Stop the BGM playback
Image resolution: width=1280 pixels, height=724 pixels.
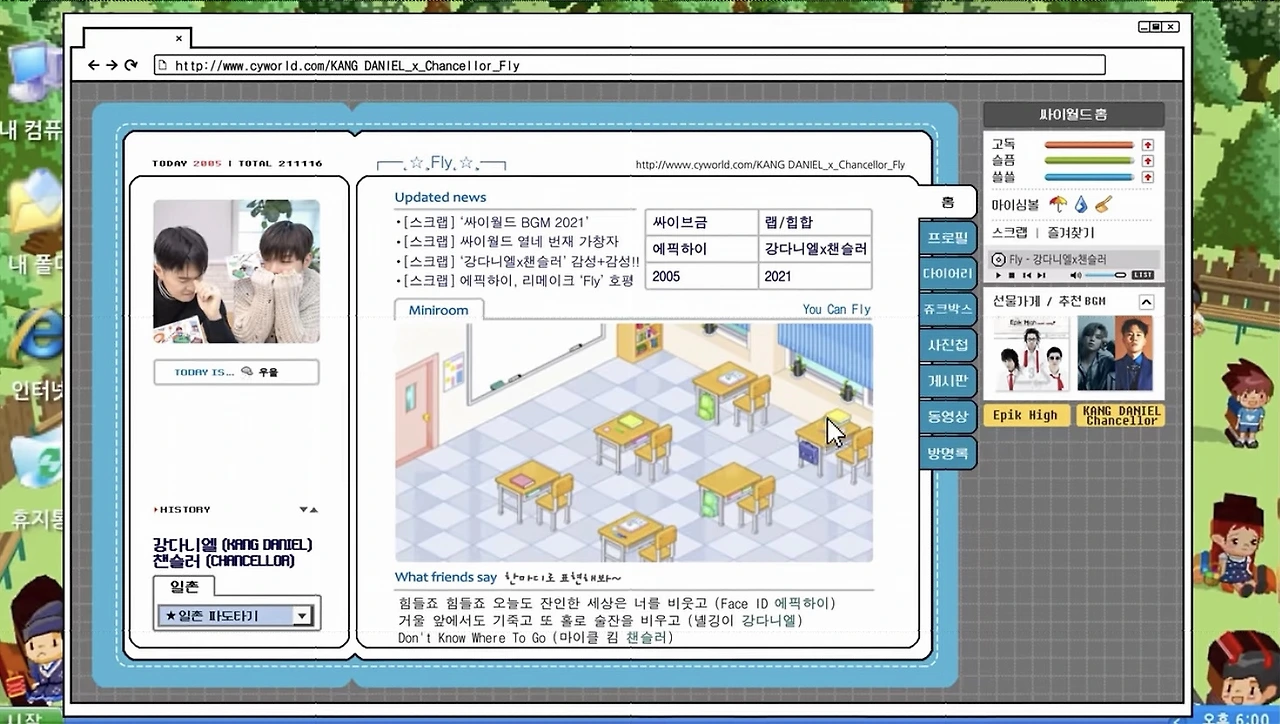click(1012, 275)
